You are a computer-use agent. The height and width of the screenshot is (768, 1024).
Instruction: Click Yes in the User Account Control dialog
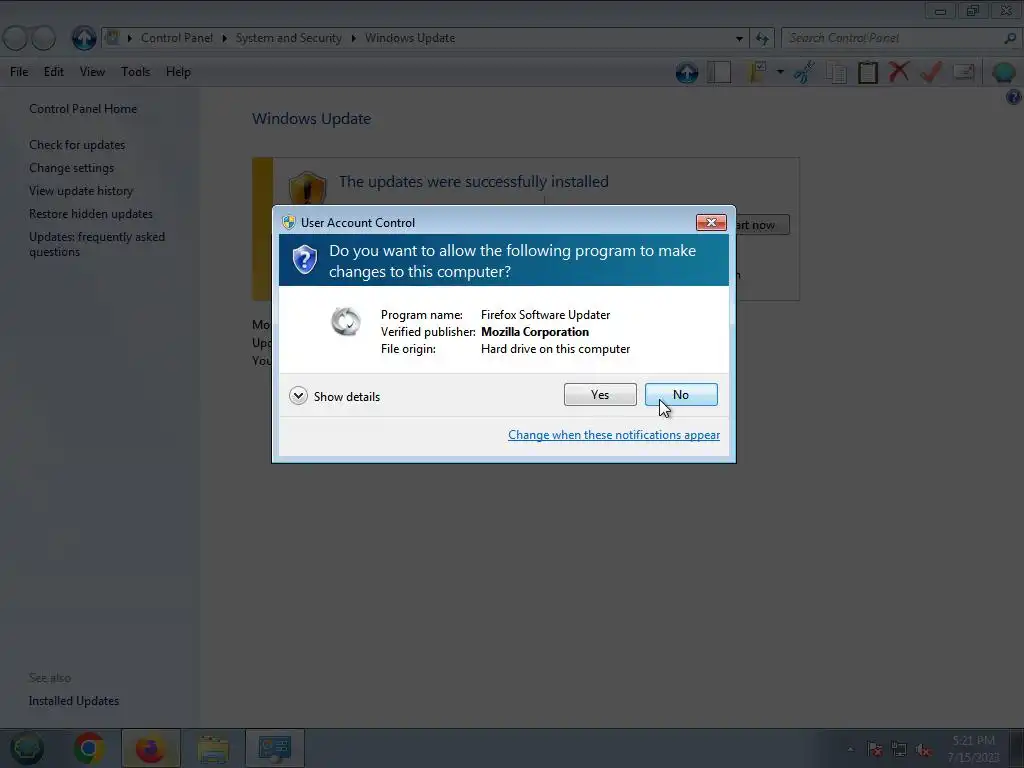600,394
